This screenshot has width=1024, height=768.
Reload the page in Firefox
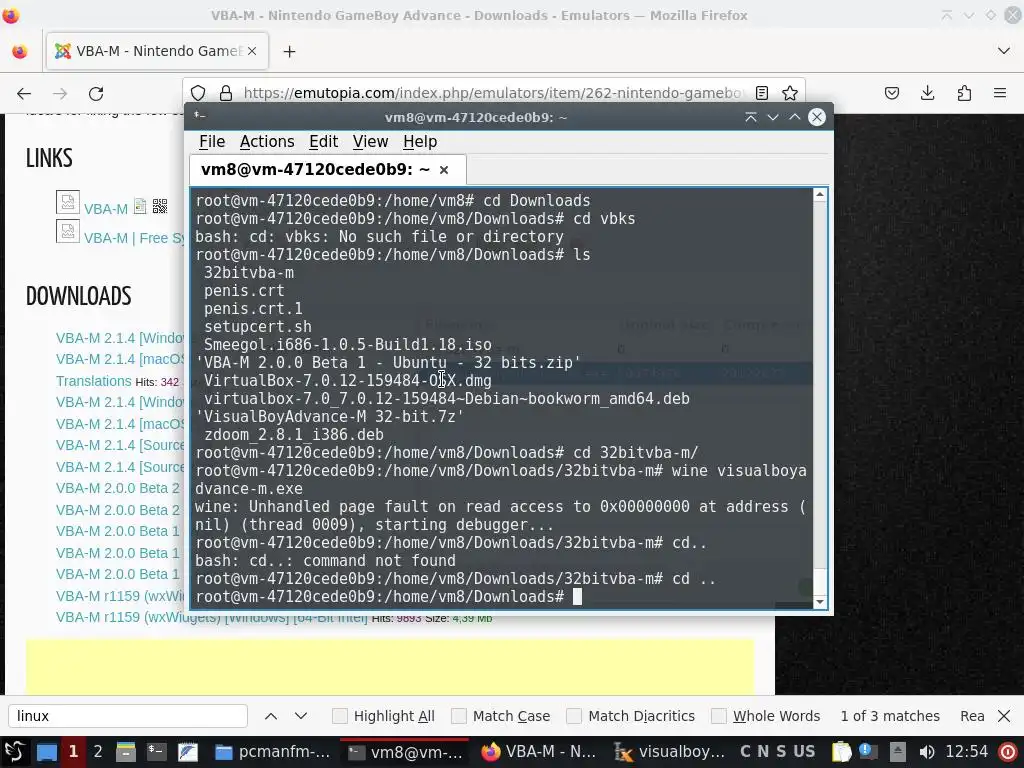coord(96,93)
